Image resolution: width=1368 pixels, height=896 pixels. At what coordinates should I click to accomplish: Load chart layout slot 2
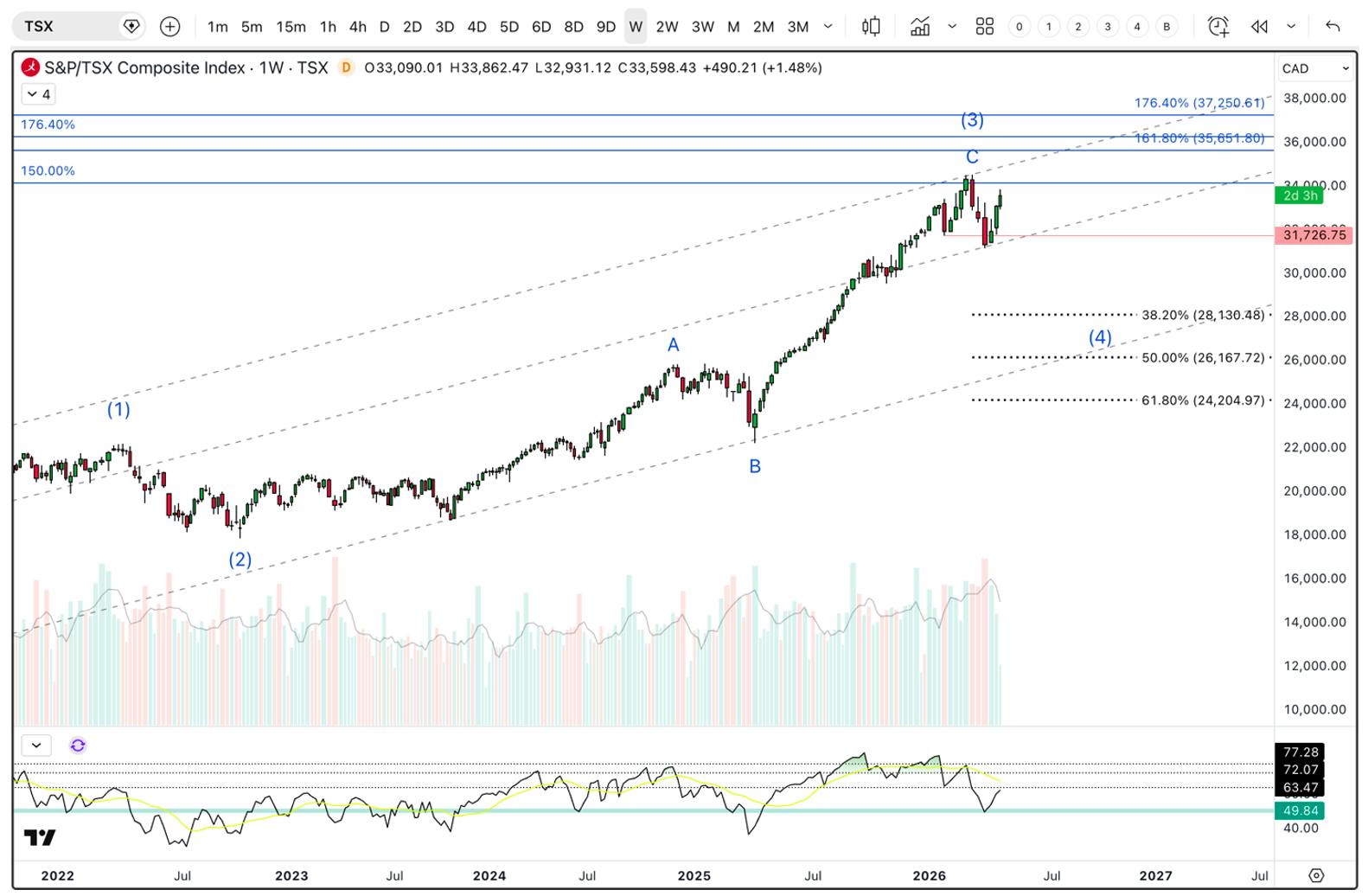pyautogui.click(x=1078, y=27)
